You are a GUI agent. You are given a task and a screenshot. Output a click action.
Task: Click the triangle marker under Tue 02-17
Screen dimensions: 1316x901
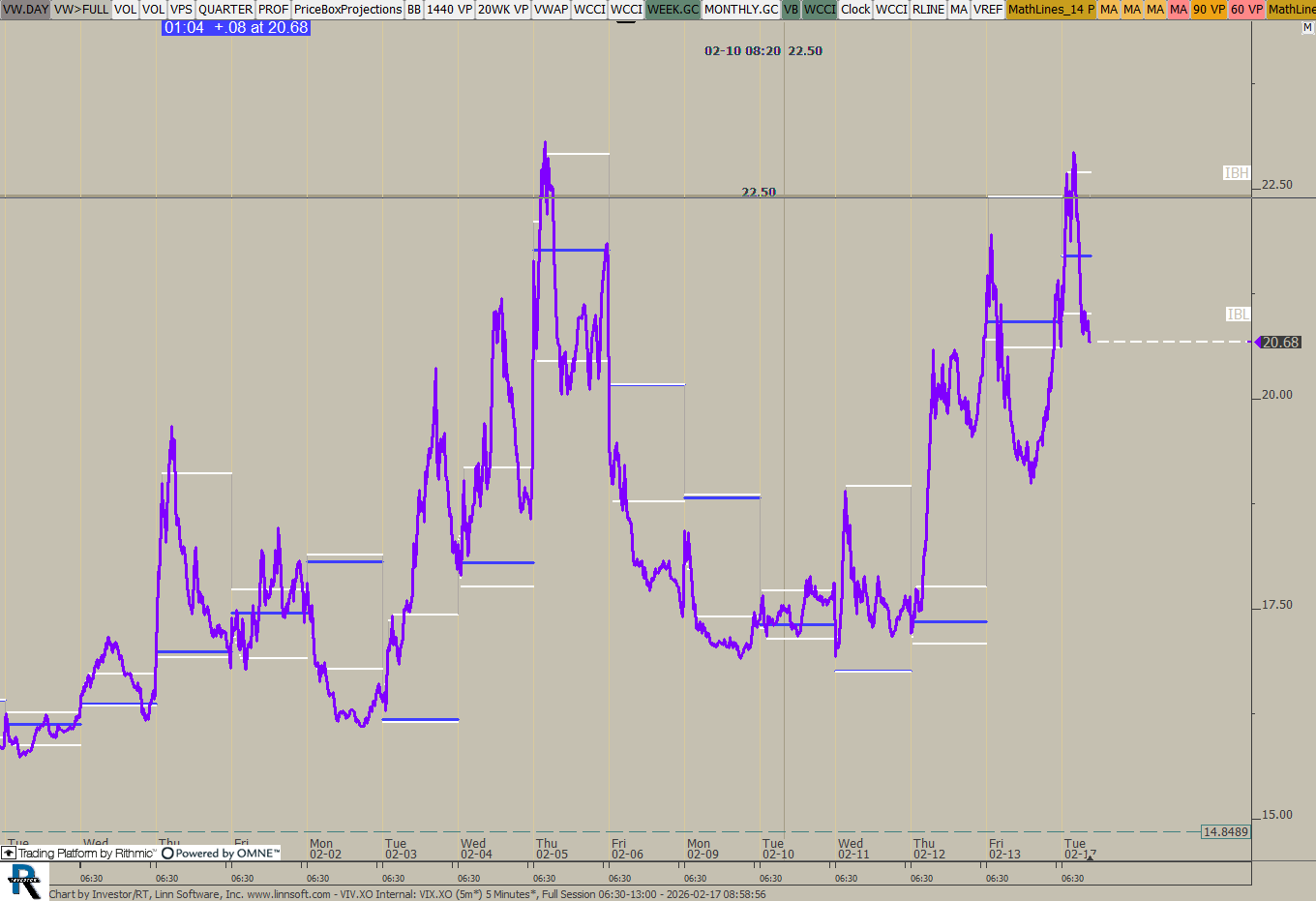click(x=1090, y=857)
